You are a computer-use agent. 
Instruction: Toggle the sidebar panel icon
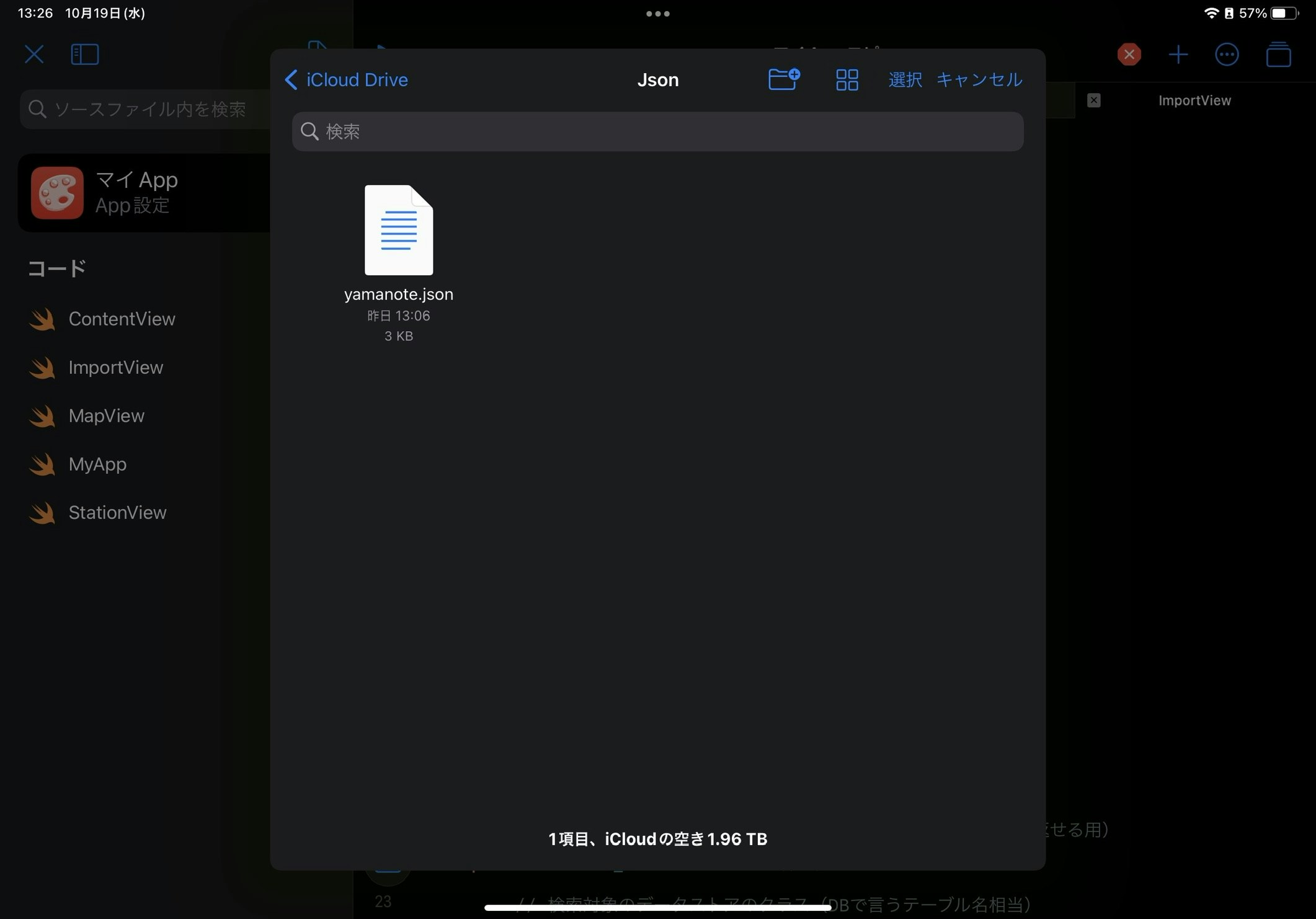coord(85,55)
